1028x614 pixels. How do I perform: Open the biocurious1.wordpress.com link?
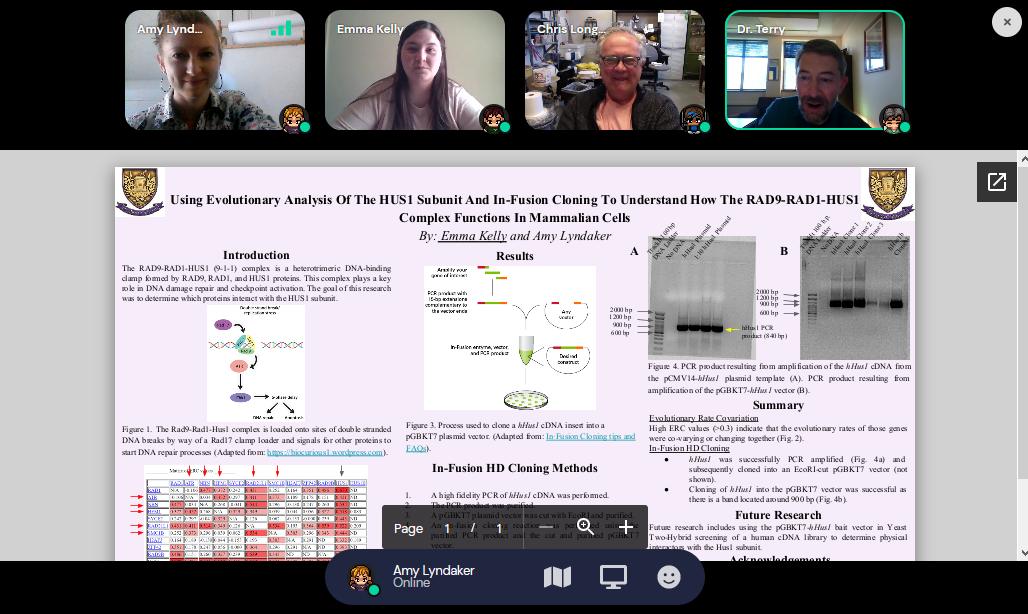325,452
